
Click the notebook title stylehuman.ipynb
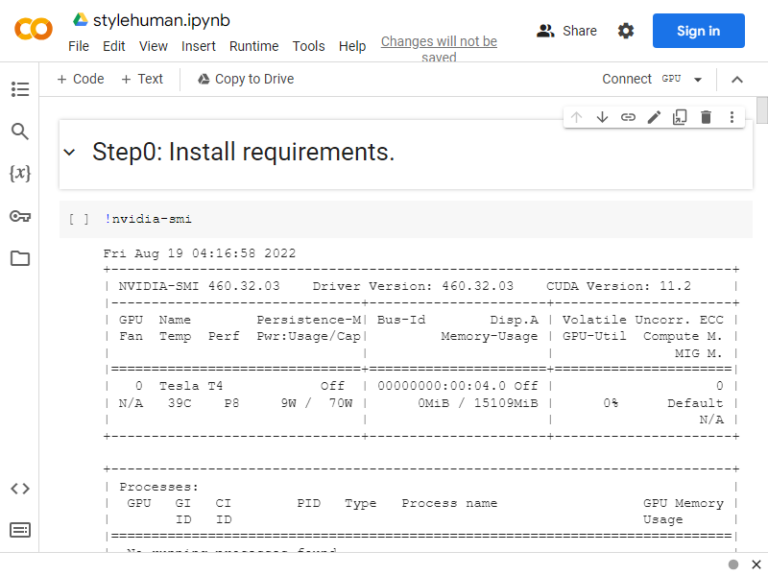(161, 20)
